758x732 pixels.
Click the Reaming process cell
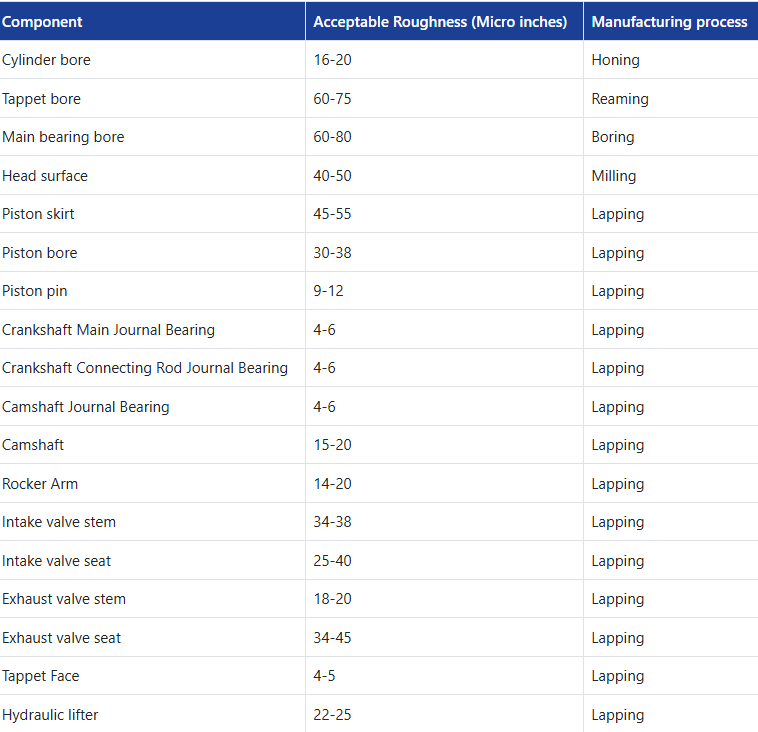tap(620, 99)
